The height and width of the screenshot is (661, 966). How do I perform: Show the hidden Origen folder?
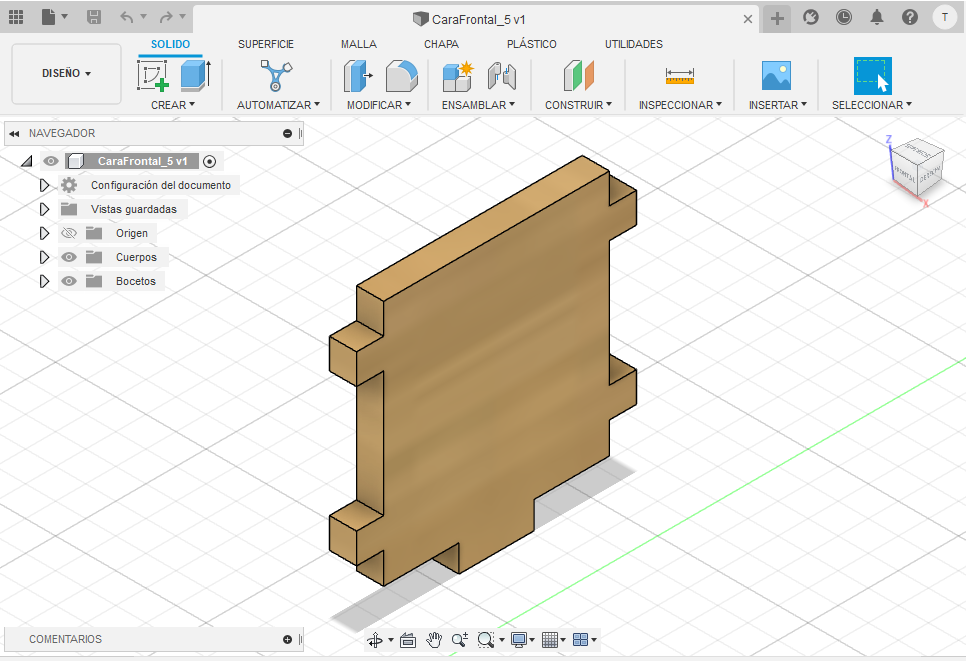69,233
